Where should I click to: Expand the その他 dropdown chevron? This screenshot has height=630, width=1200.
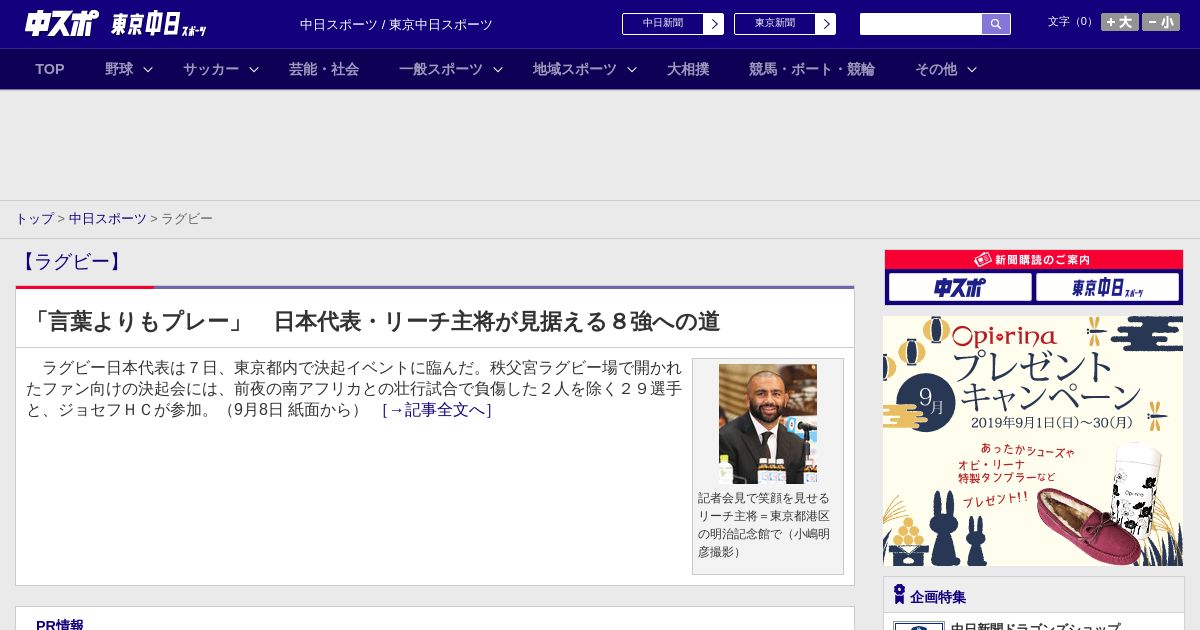972,69
